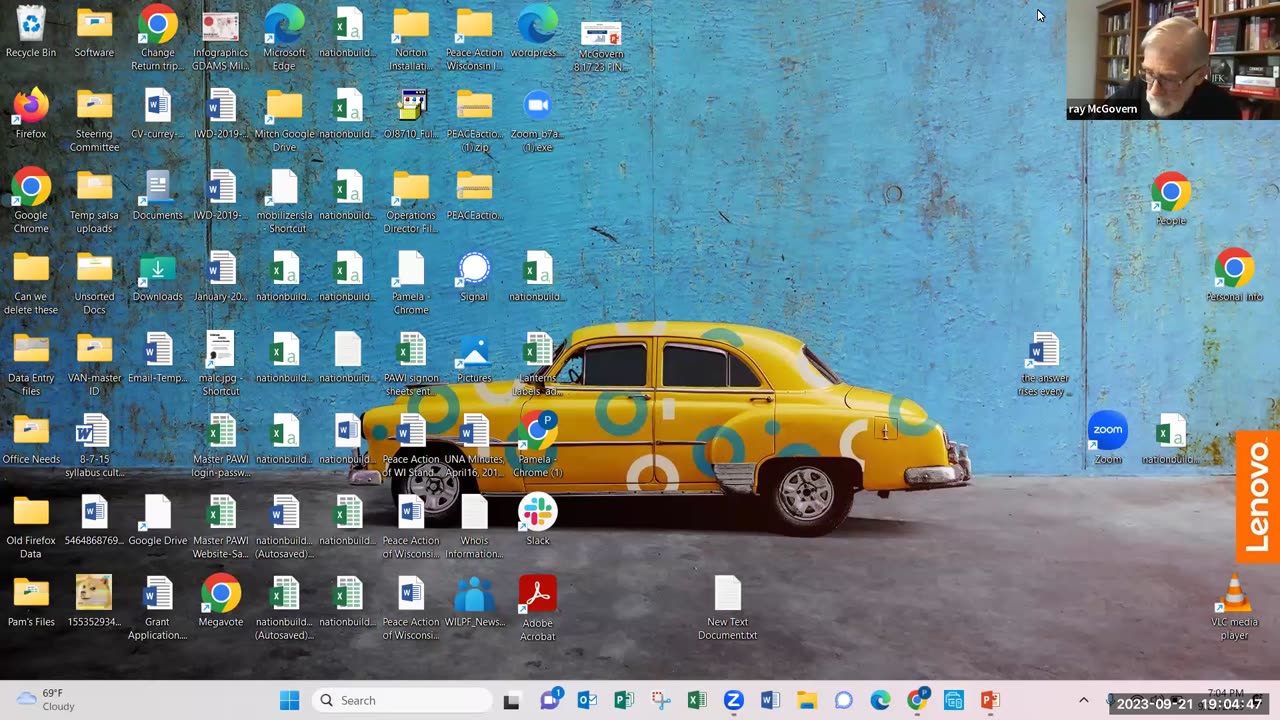Open the Unsorted Docs folder
The width and height of the screenshot is (1280, 720).
[x=94, y=282]
